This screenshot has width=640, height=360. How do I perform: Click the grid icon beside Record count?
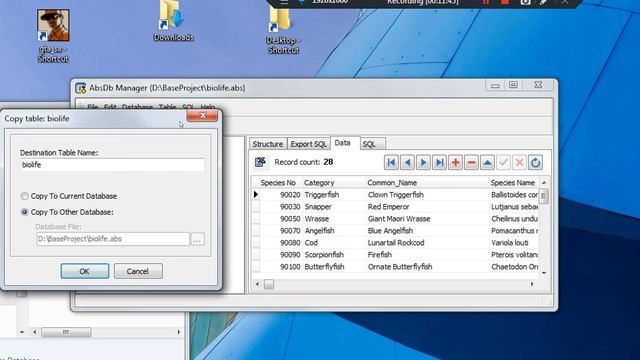tap(260, 162)
